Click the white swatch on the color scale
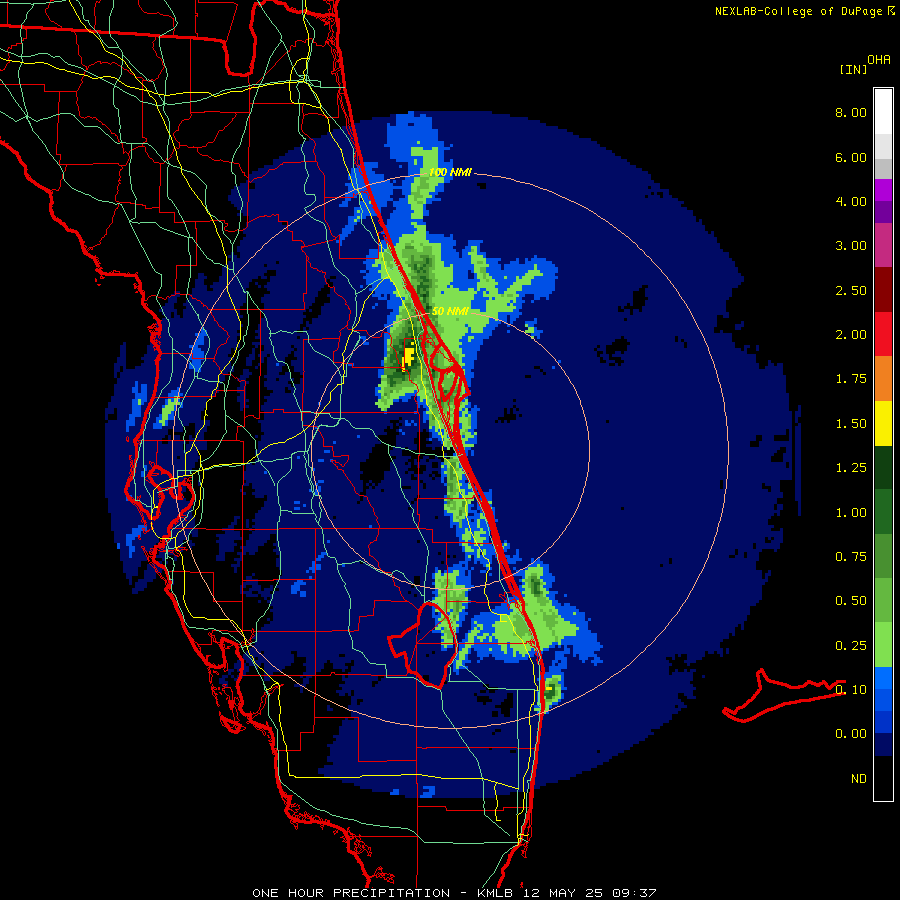The image size is (900, 900). pos(883,112)
